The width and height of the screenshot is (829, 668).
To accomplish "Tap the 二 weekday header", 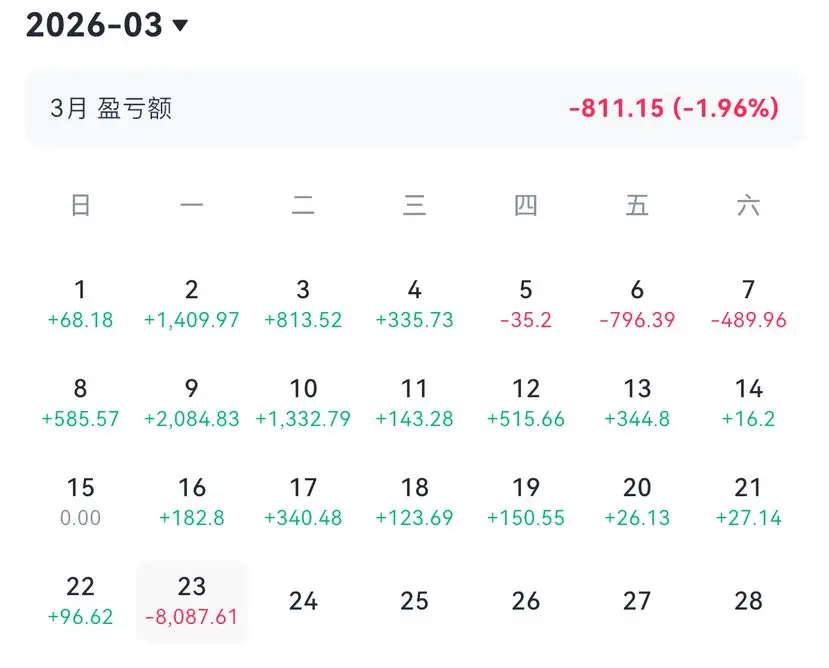I will coord(303,205).
